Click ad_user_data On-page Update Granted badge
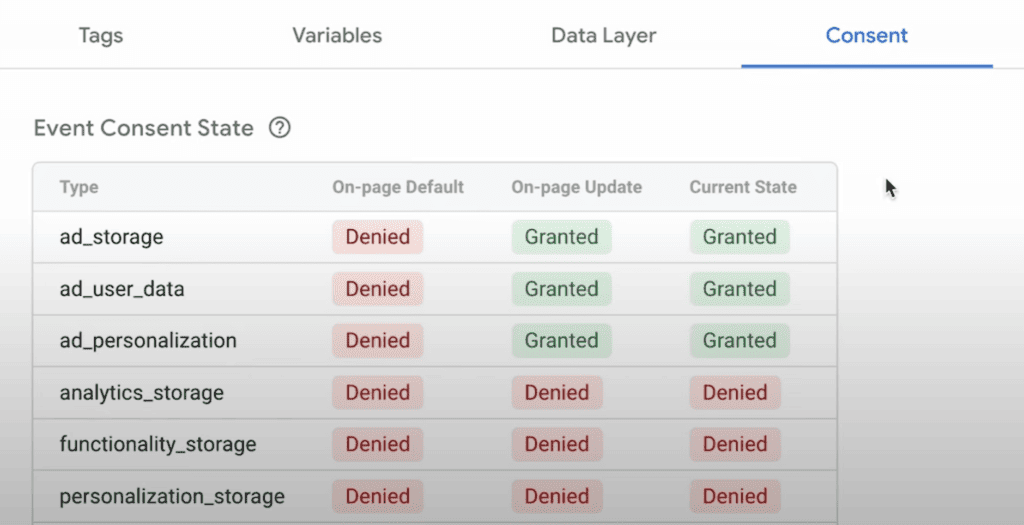This screenshot has width=1024, height=525. point(561,289)
